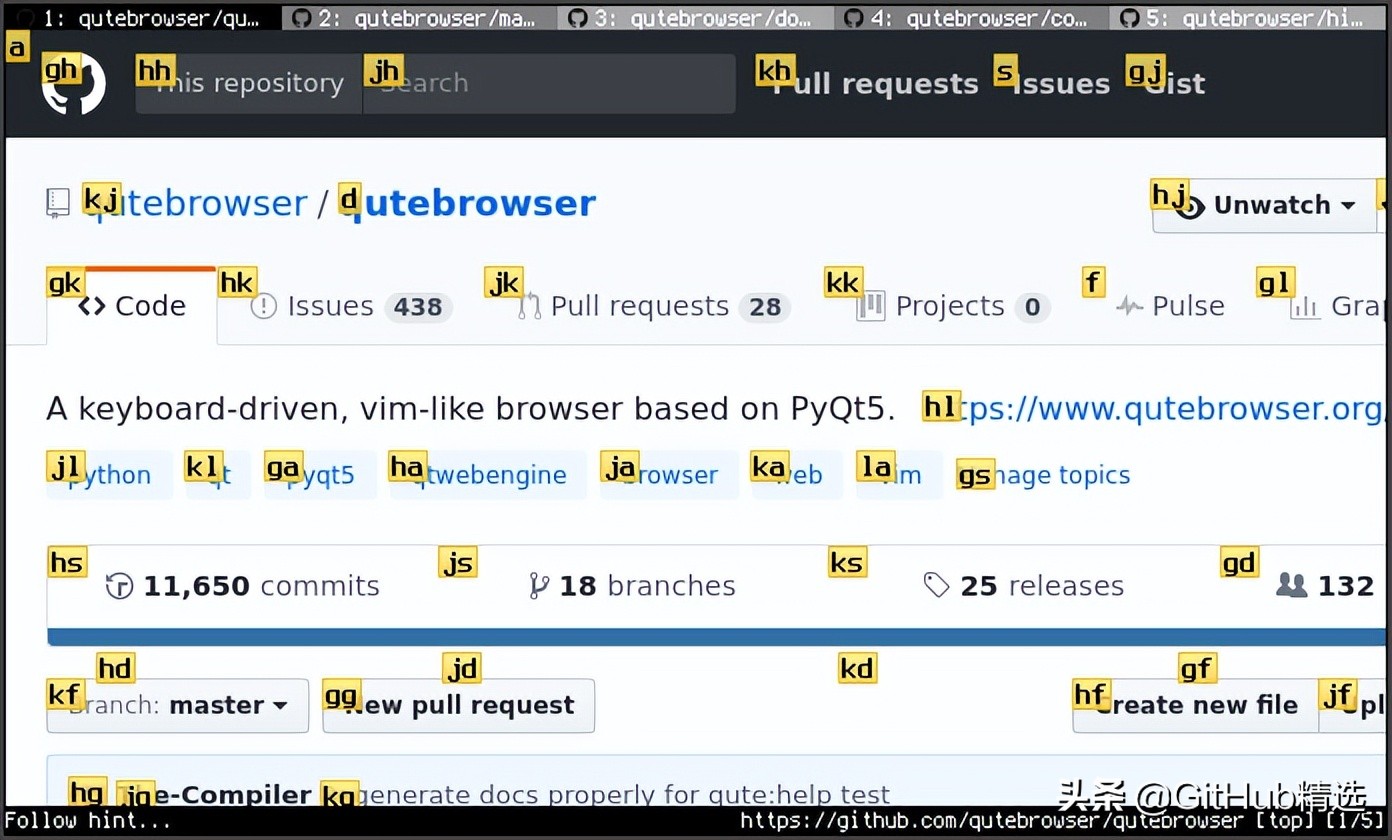This screenshot has height=840, width=1392.
Task: Open the pyqt5 topic tag
Action: (320, 474)
